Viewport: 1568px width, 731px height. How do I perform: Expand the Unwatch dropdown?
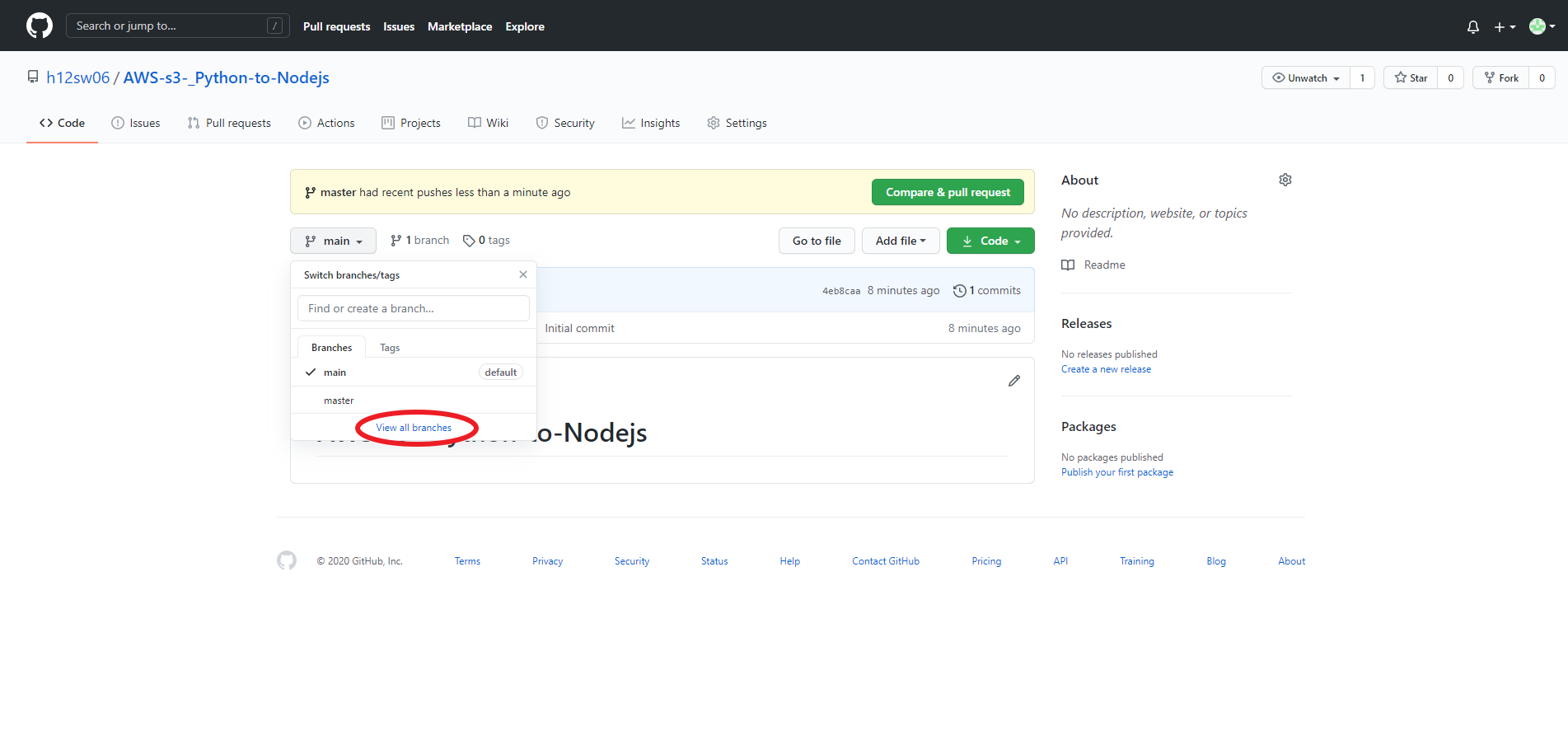coord(1306,77)
